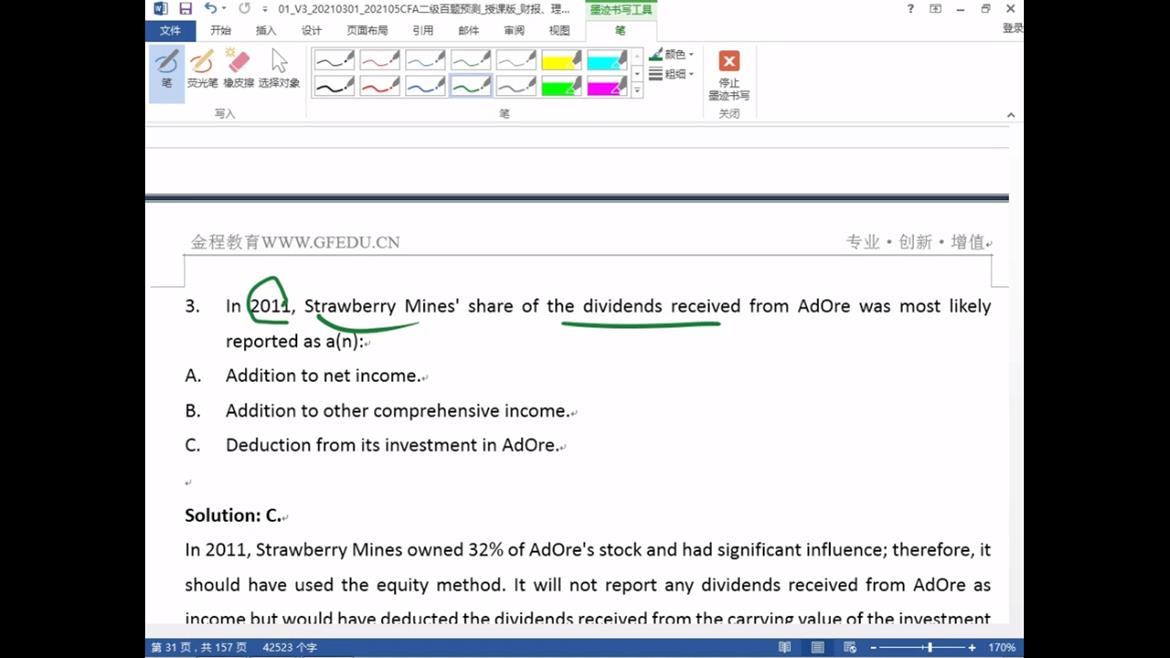Switch to Read Mode view in status bar
Viewport: 1170px width, 658px height.
point(785,648)
